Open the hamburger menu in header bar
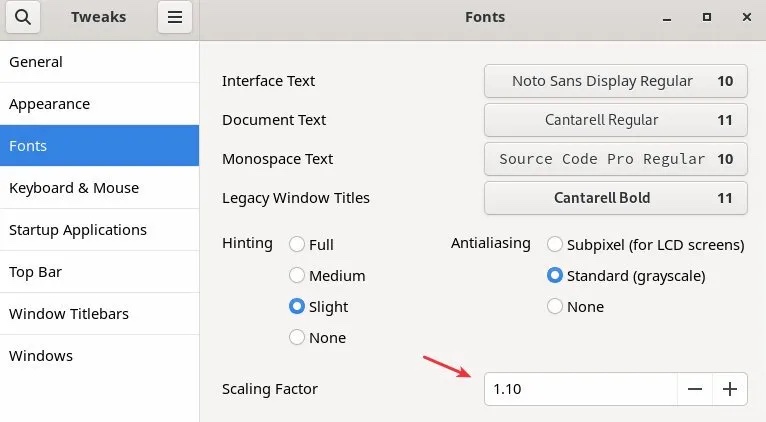 coord(175,17)
